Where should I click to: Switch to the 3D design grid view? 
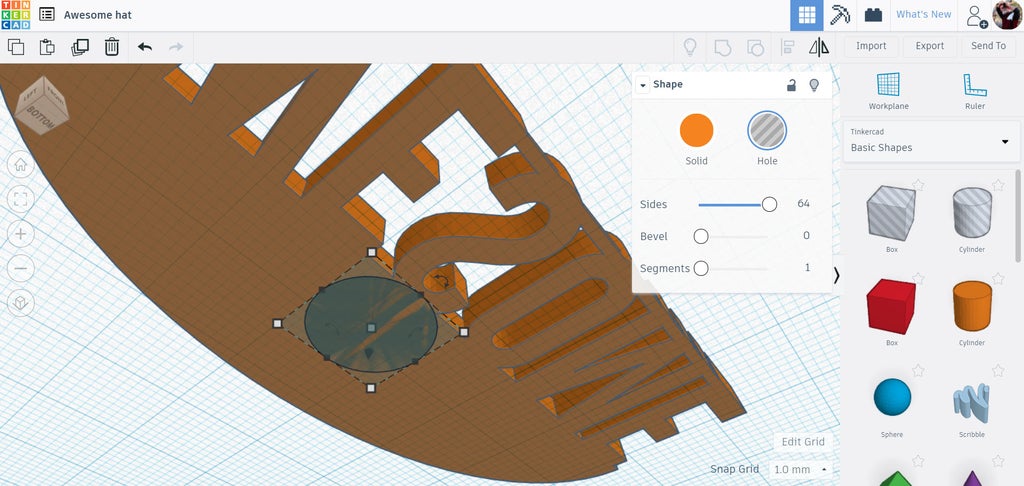807,15
